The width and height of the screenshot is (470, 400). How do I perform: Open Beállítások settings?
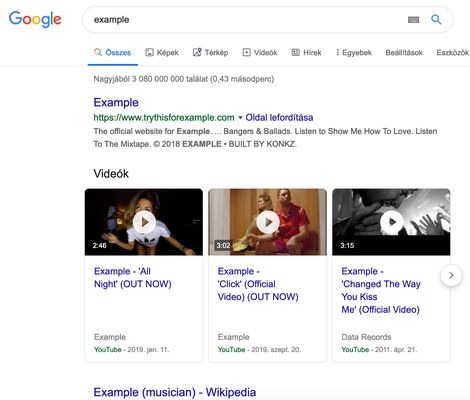(x=404, y=52)
